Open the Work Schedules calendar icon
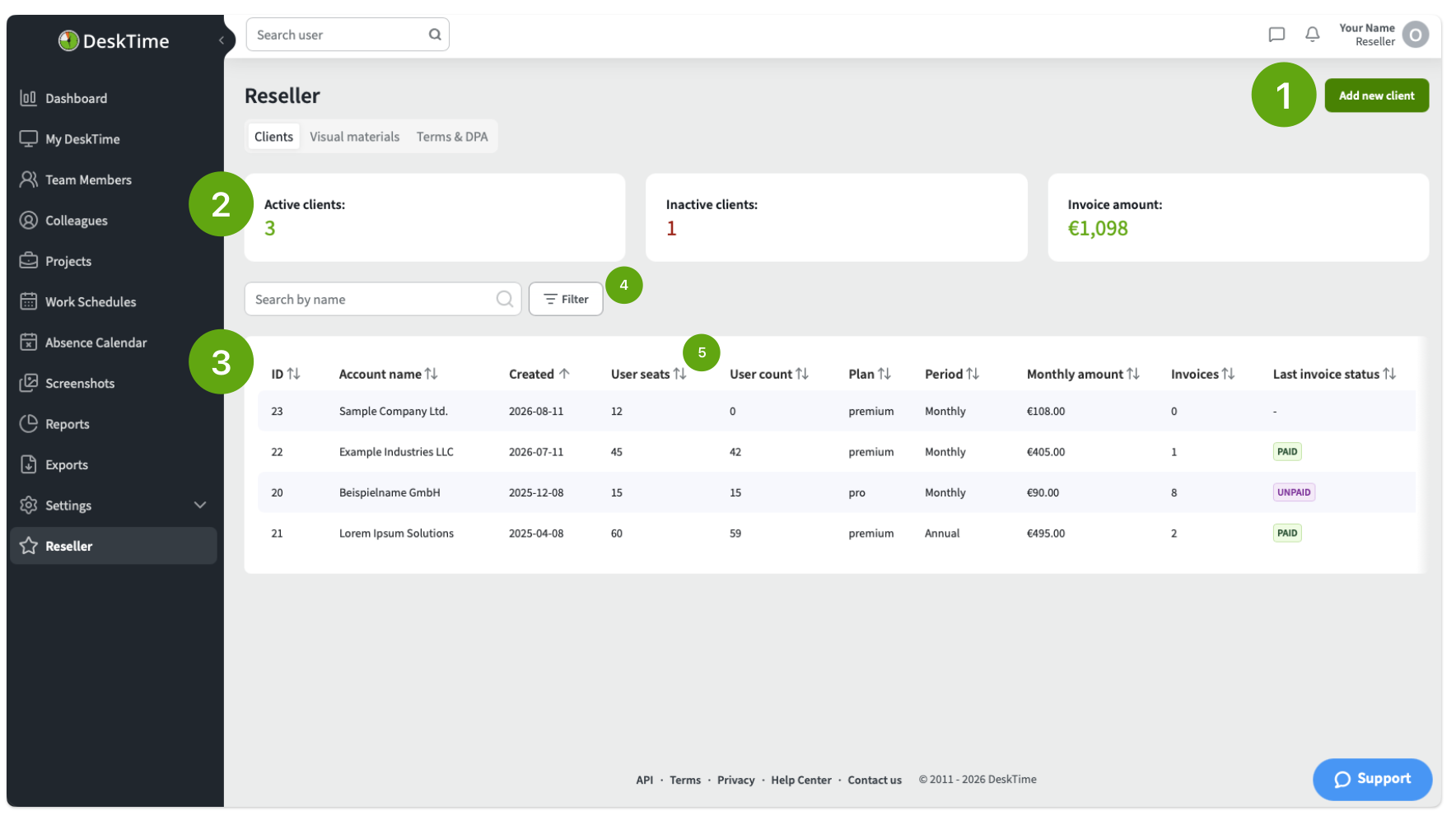Screen dimensions: 1456x820 click(29, 301)
